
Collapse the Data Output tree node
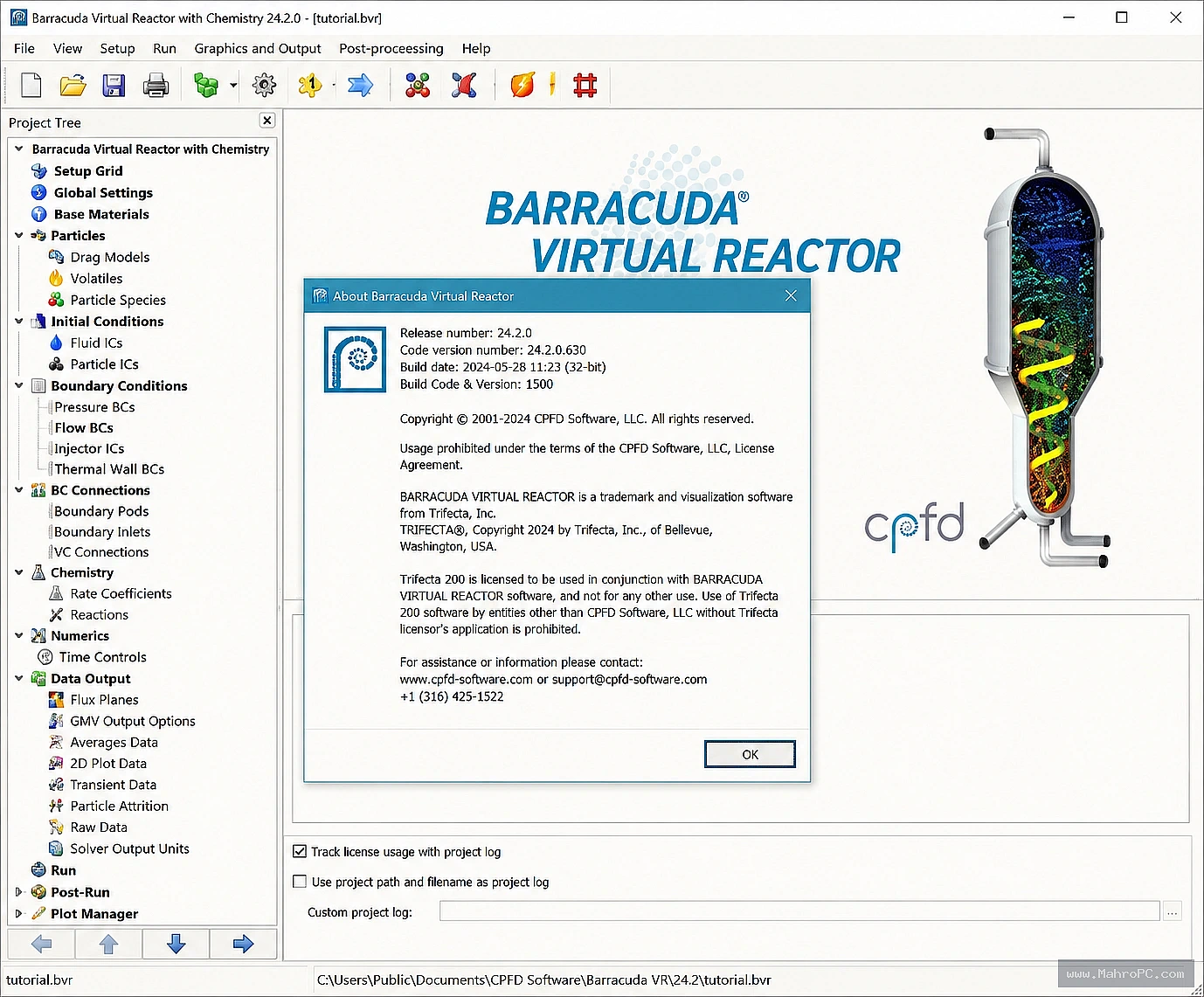pos(18,678)
